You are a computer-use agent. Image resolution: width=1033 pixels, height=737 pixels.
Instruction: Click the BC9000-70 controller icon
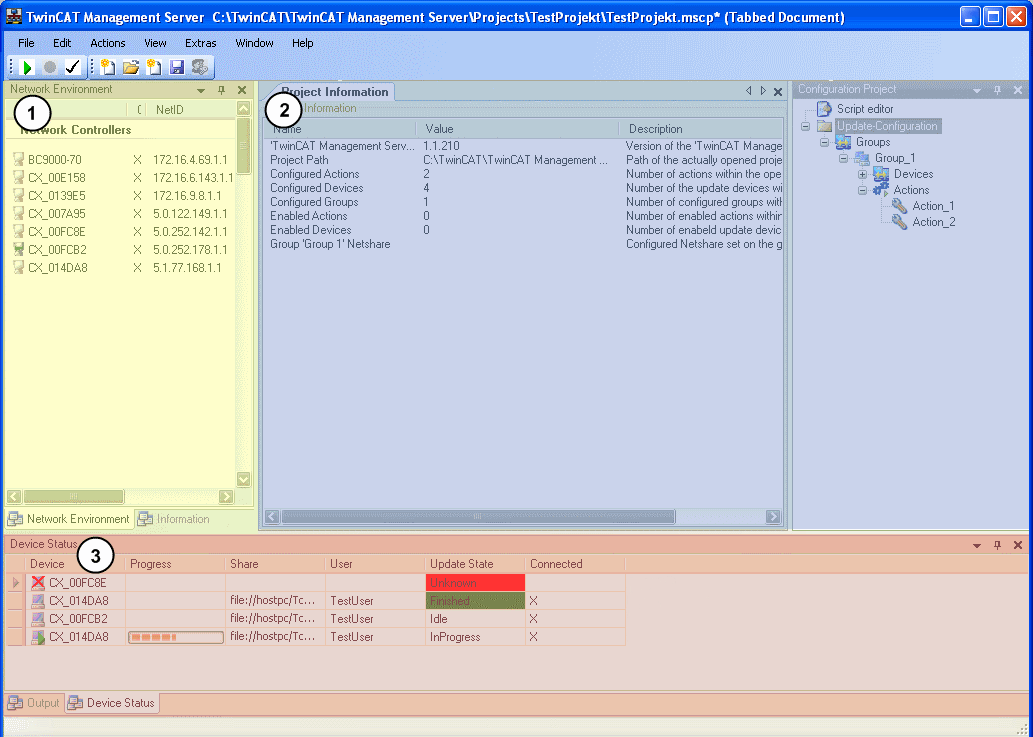(x=18, y=159)
